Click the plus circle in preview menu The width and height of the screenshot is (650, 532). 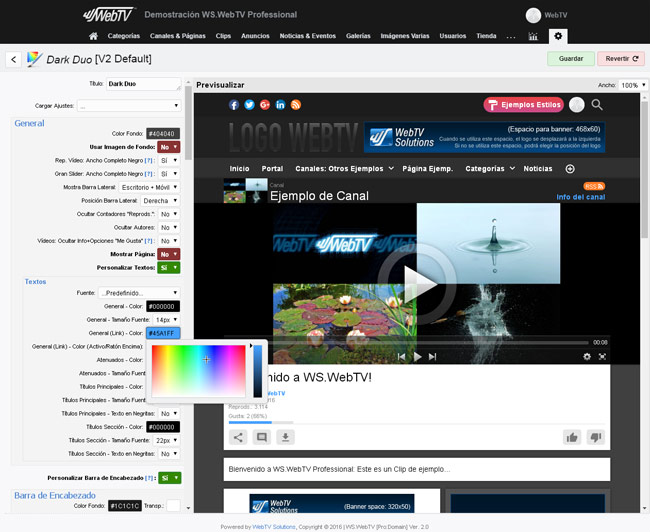(570, 169)
